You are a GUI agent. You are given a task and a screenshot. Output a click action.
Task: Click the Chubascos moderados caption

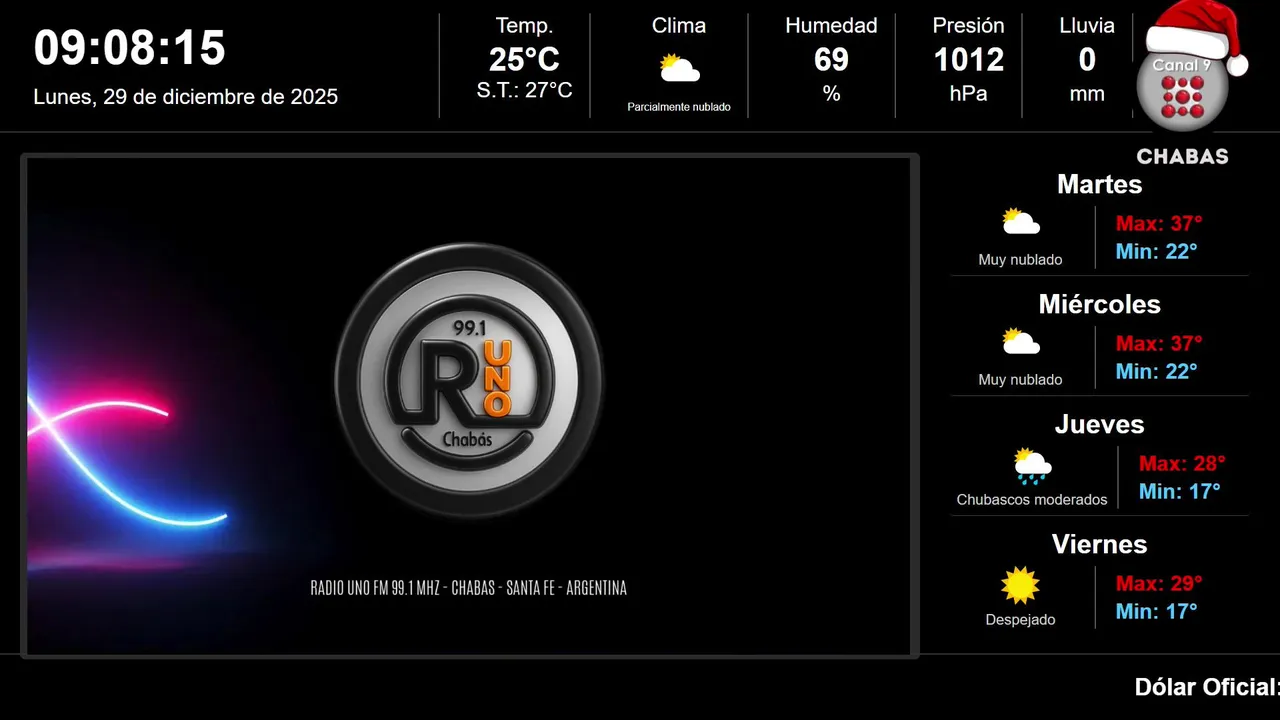tap(1032, 500)
